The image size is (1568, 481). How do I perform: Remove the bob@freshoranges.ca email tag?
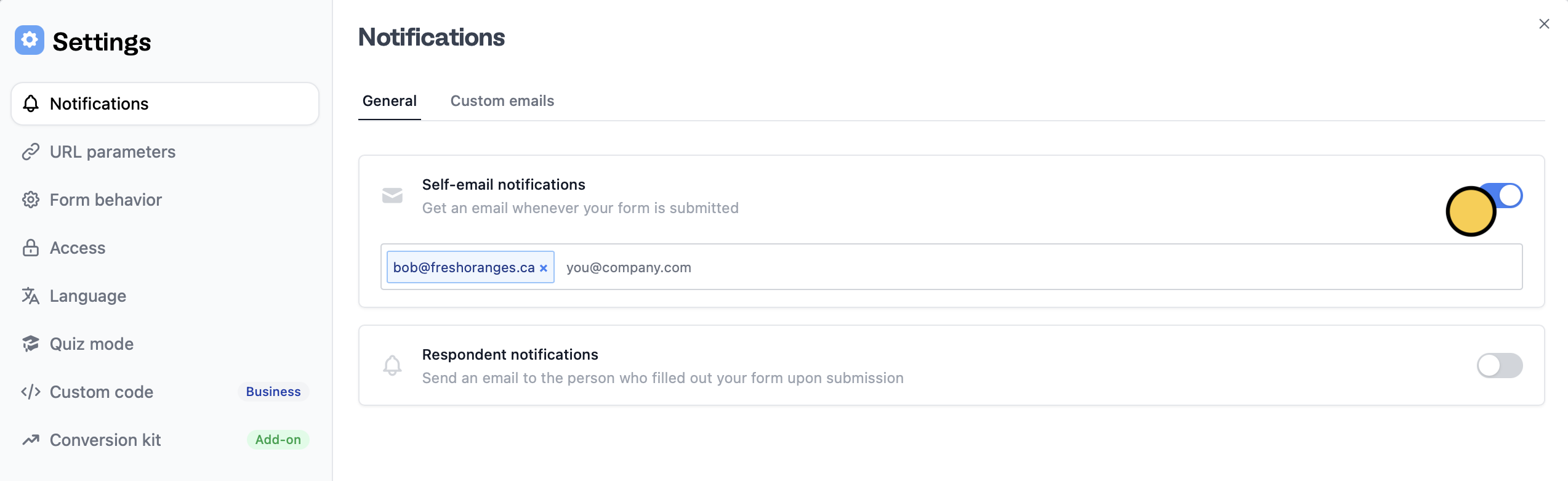tap(544, 268)
